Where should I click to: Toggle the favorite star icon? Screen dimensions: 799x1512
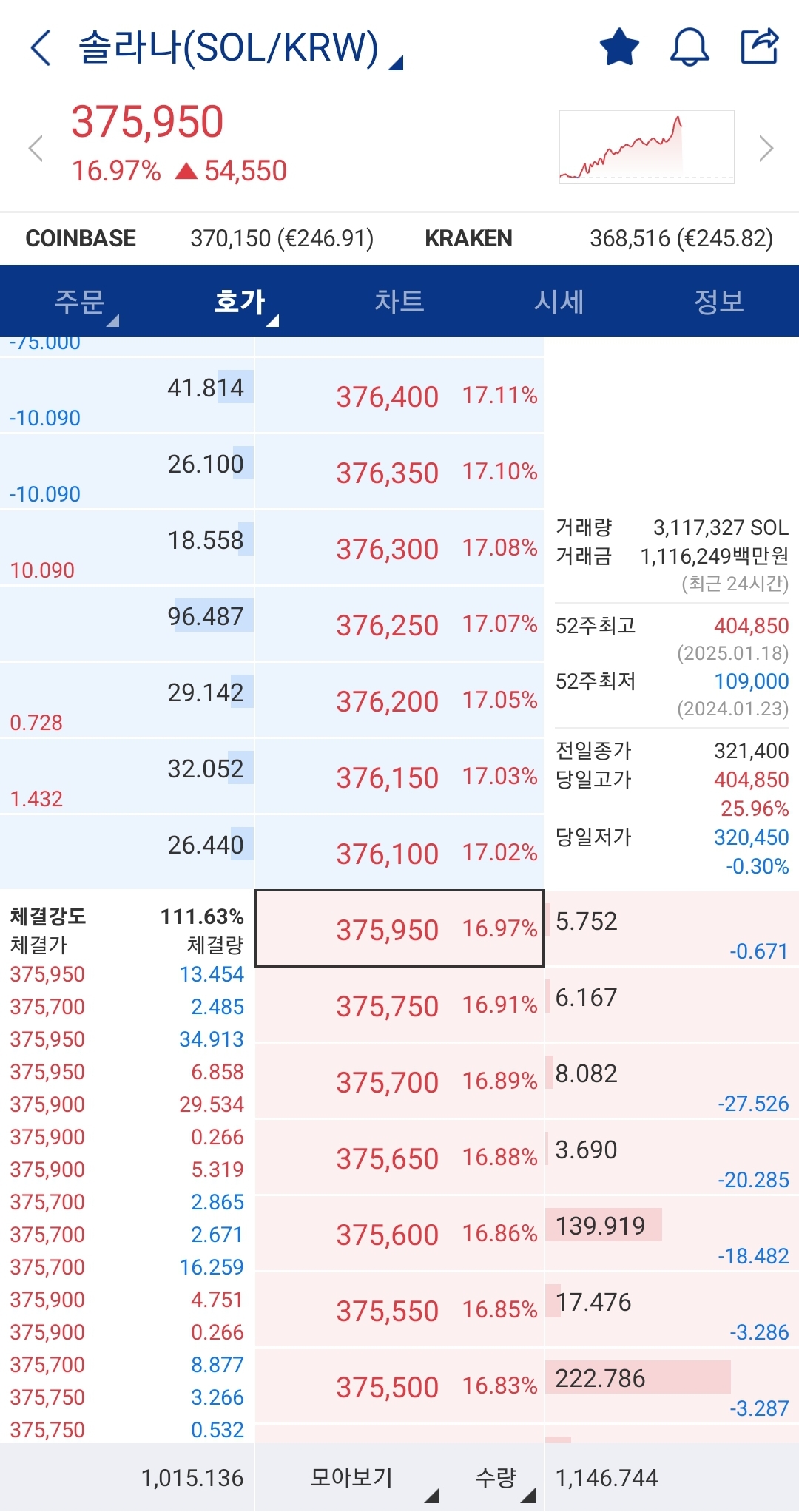(619, 47)
